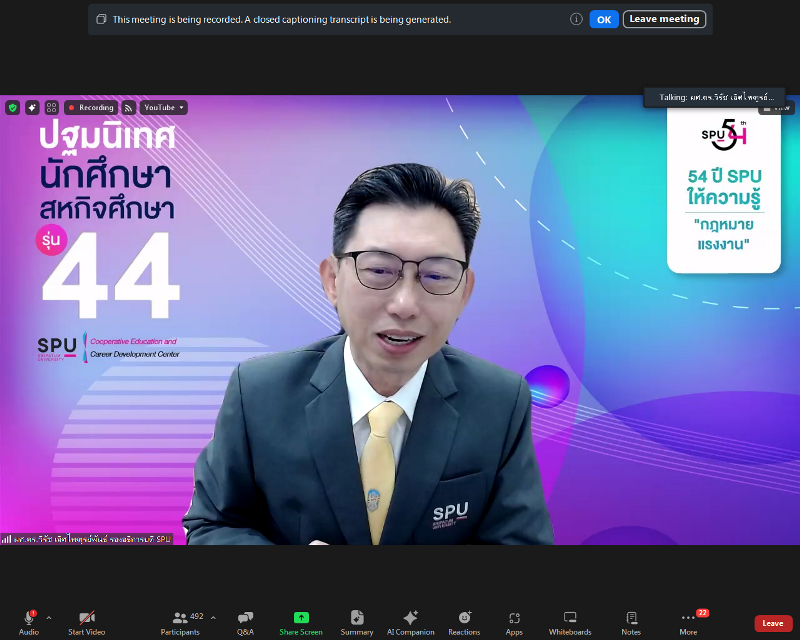The image size is (800, 640).
Task: Click the green encryption shield icon
Action: coord(13,108)
